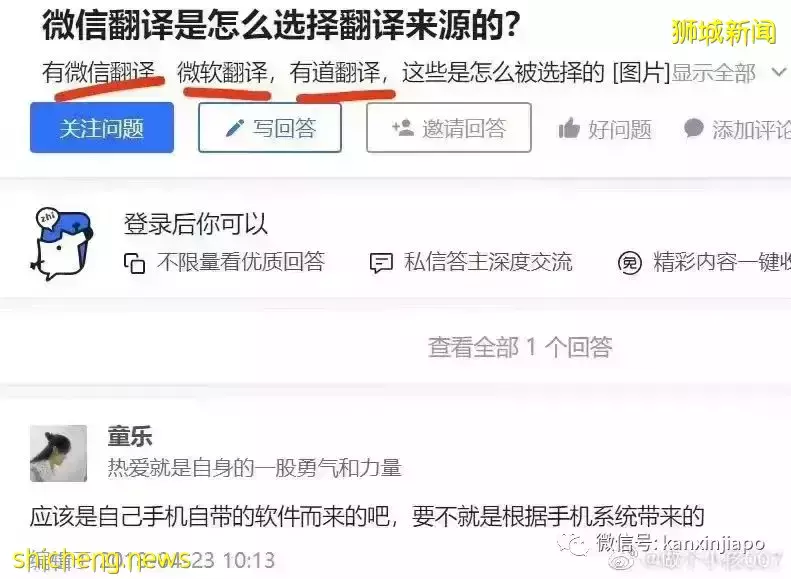Open the 童乐 username profile
Screen dimensions: 791x579
[130, 436]
